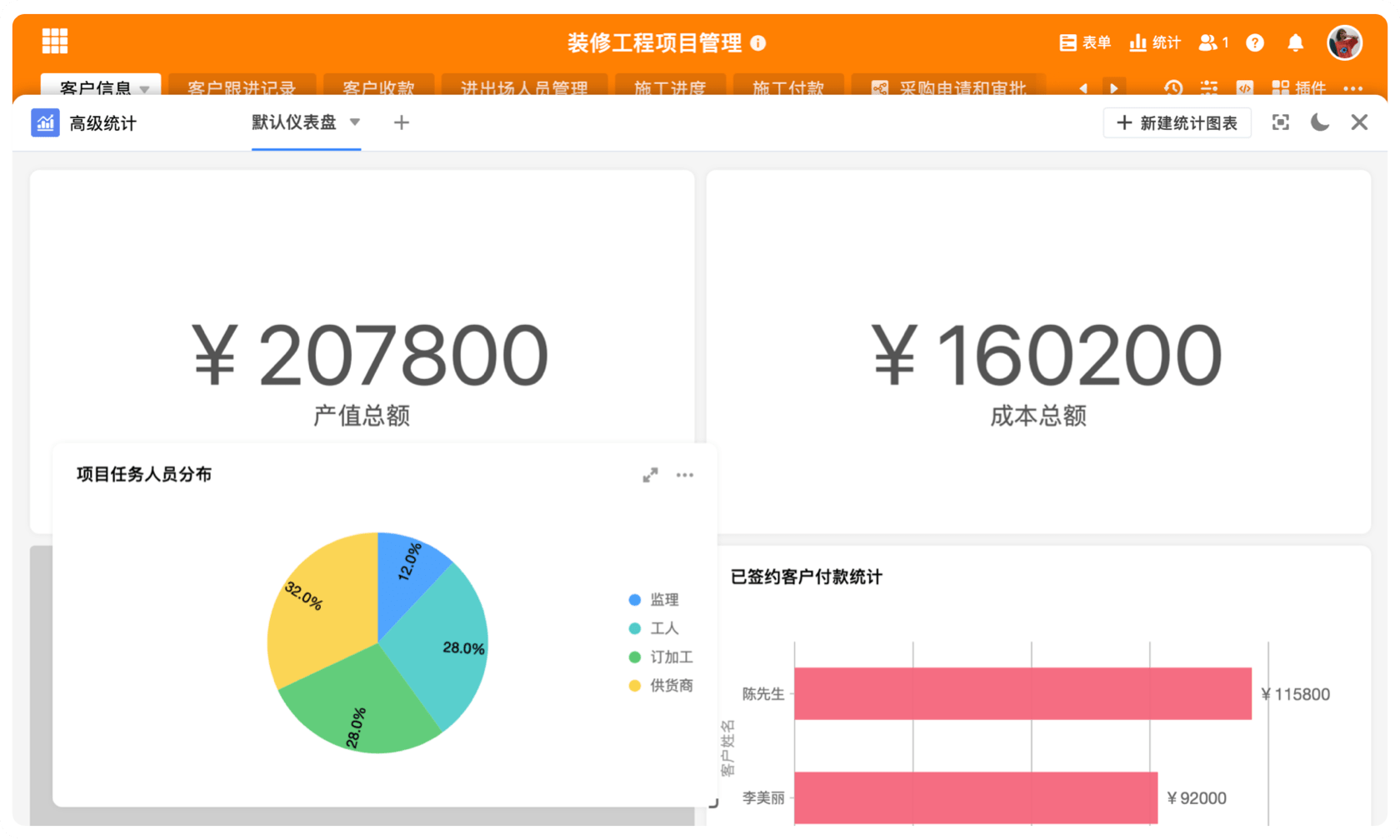This screenshot has height=840, width=1400.
Task: Open the members icon showing 1
Action: coord(1212,43)
